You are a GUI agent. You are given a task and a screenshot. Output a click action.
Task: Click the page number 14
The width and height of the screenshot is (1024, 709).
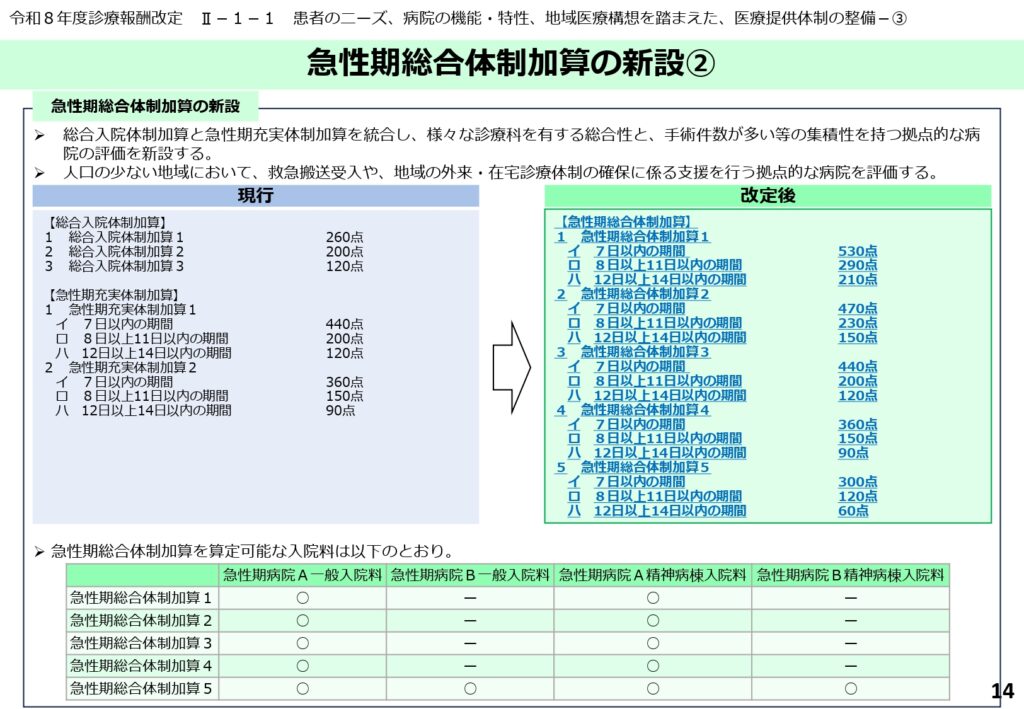(1001, 690)
